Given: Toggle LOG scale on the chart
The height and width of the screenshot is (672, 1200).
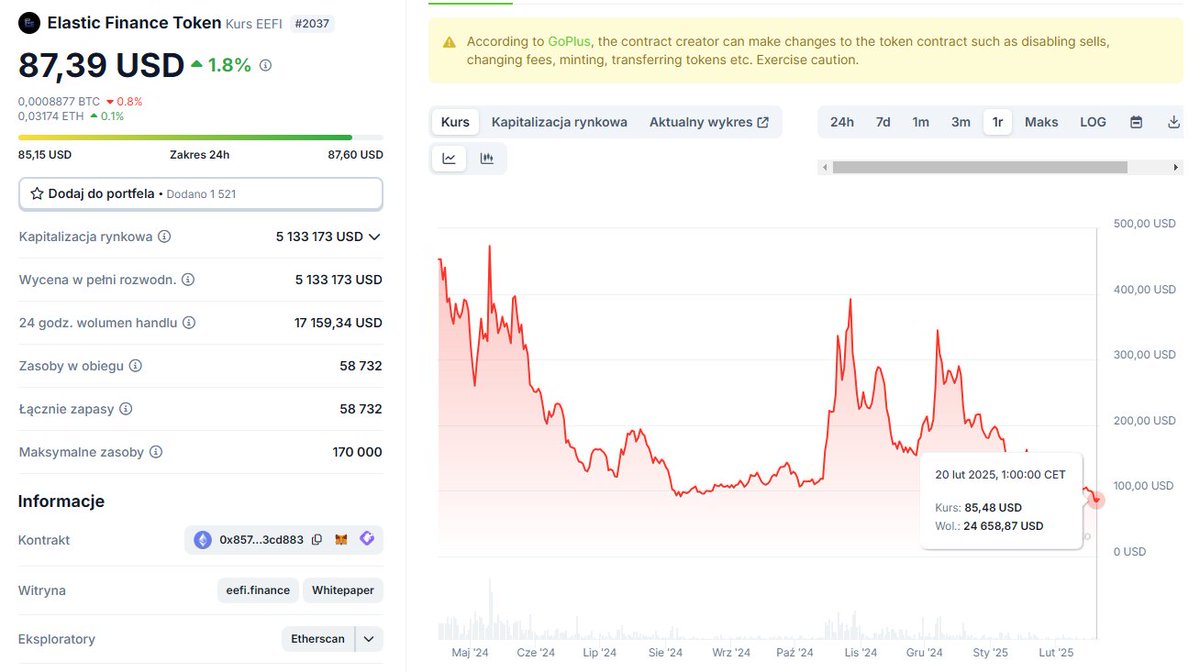Looking at the screenshot, I should pos(1093,122).
